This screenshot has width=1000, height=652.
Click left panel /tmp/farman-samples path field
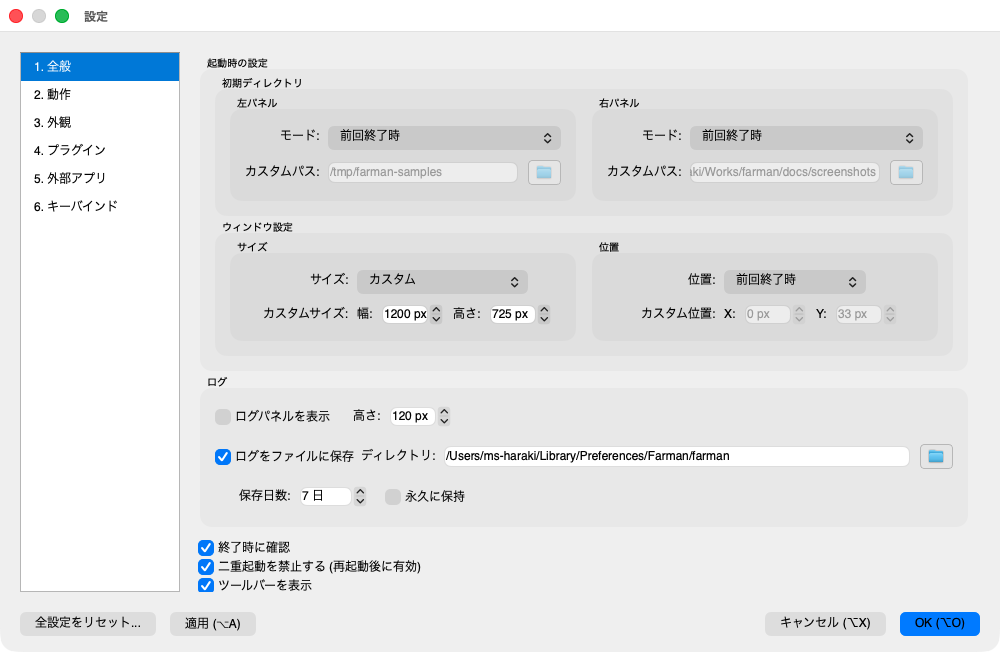[423, 172]
